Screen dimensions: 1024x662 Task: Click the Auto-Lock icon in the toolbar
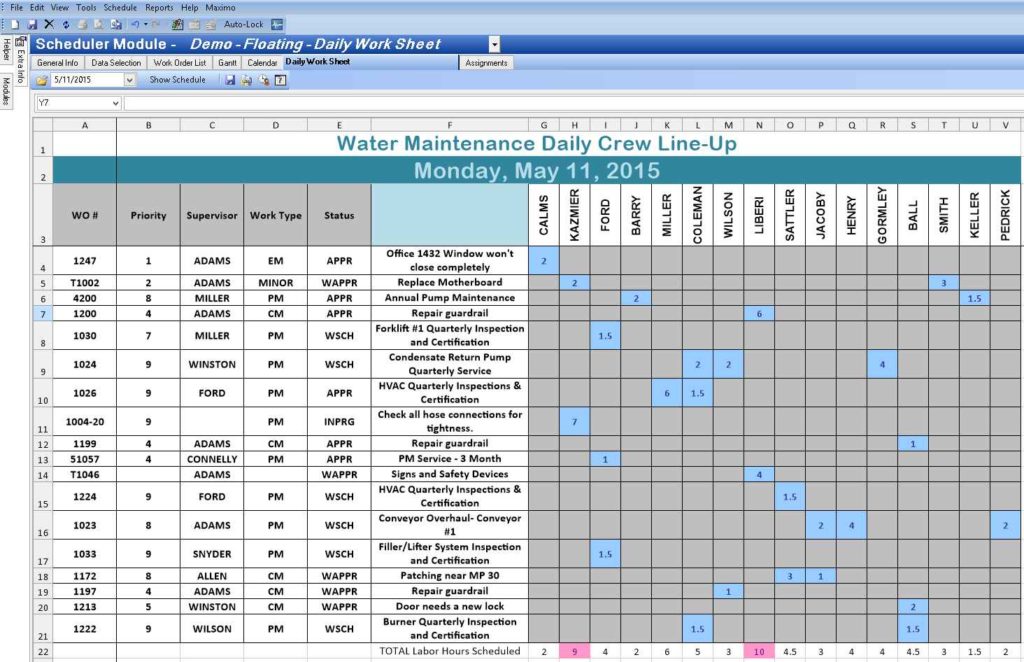pyautogui.click(x=276, y=24)
